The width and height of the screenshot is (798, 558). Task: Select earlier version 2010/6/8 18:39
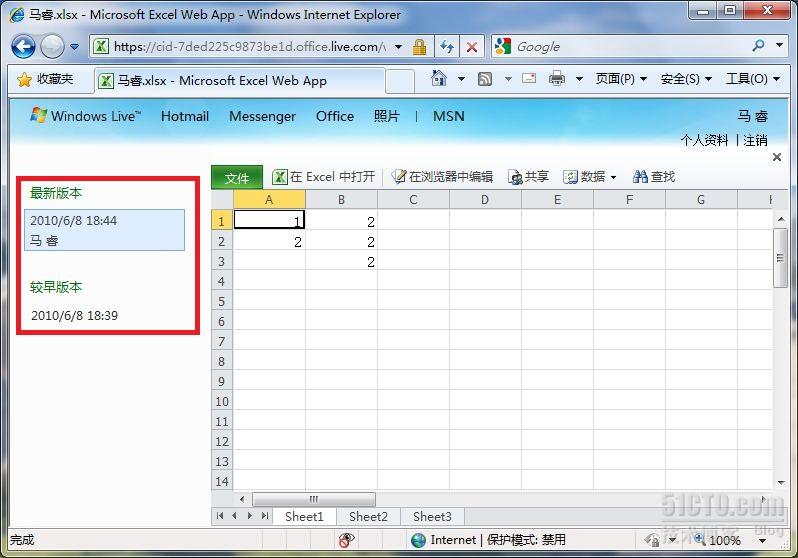tap(74, 315)
